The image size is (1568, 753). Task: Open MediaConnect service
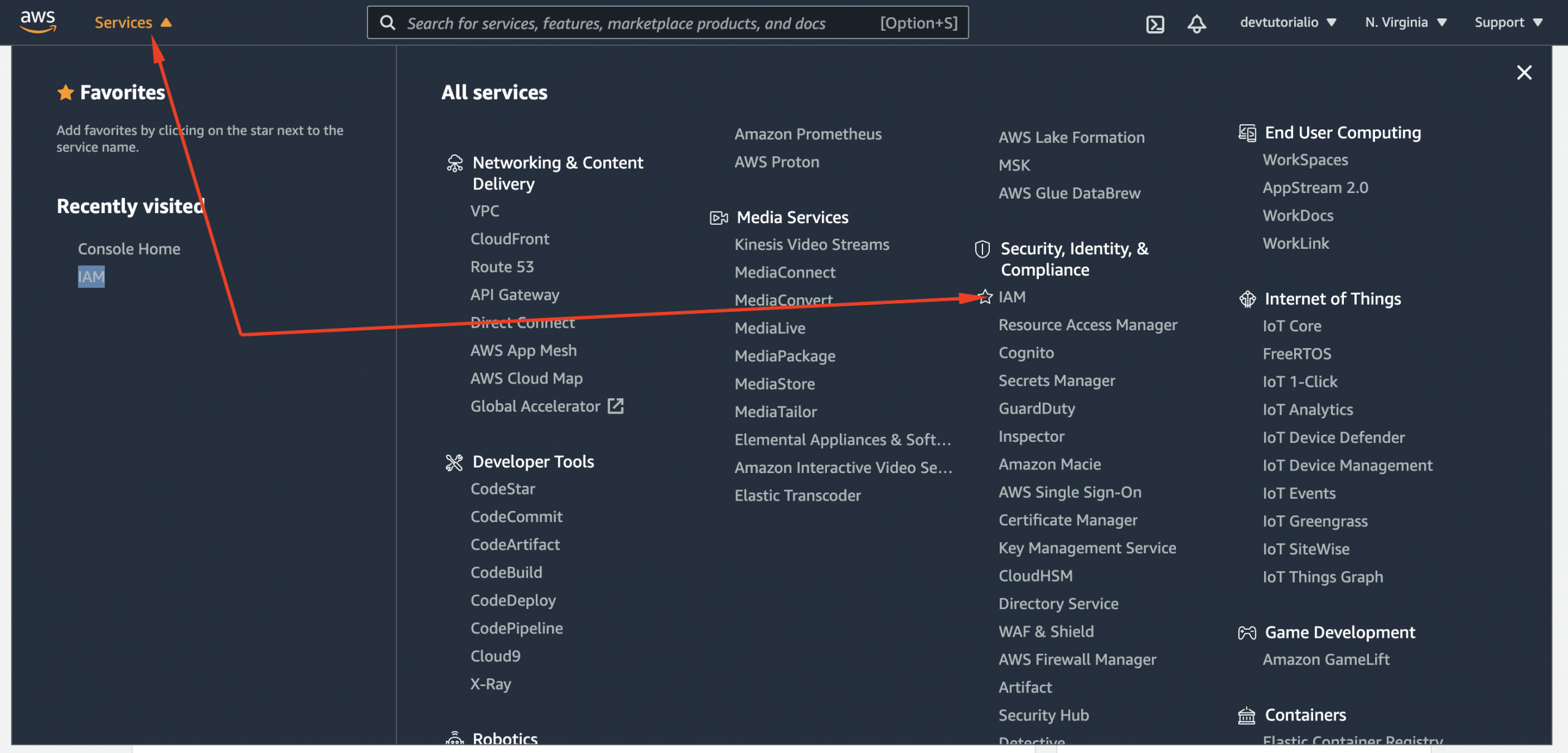click(x=785, y=272)
